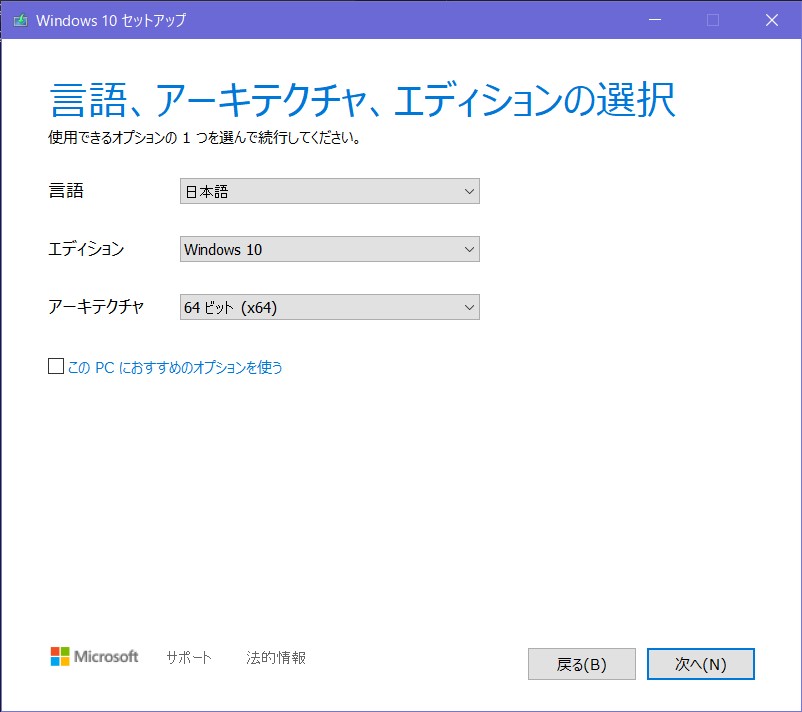The height and width of the screenshot is (712, 802).
Task: Click the 言語 field label
Action: pos(66,191)
